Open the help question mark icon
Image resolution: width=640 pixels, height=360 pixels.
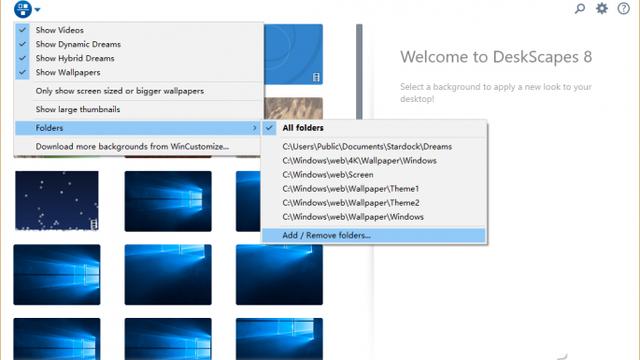click(x=623, y=8)
